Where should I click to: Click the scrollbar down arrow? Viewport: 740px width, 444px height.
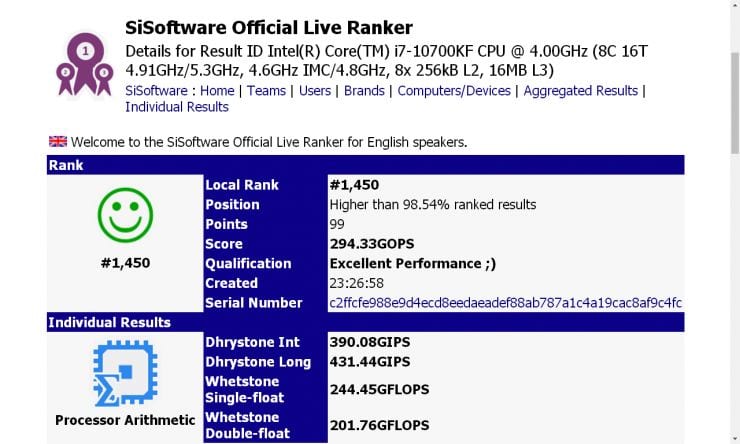735,438
